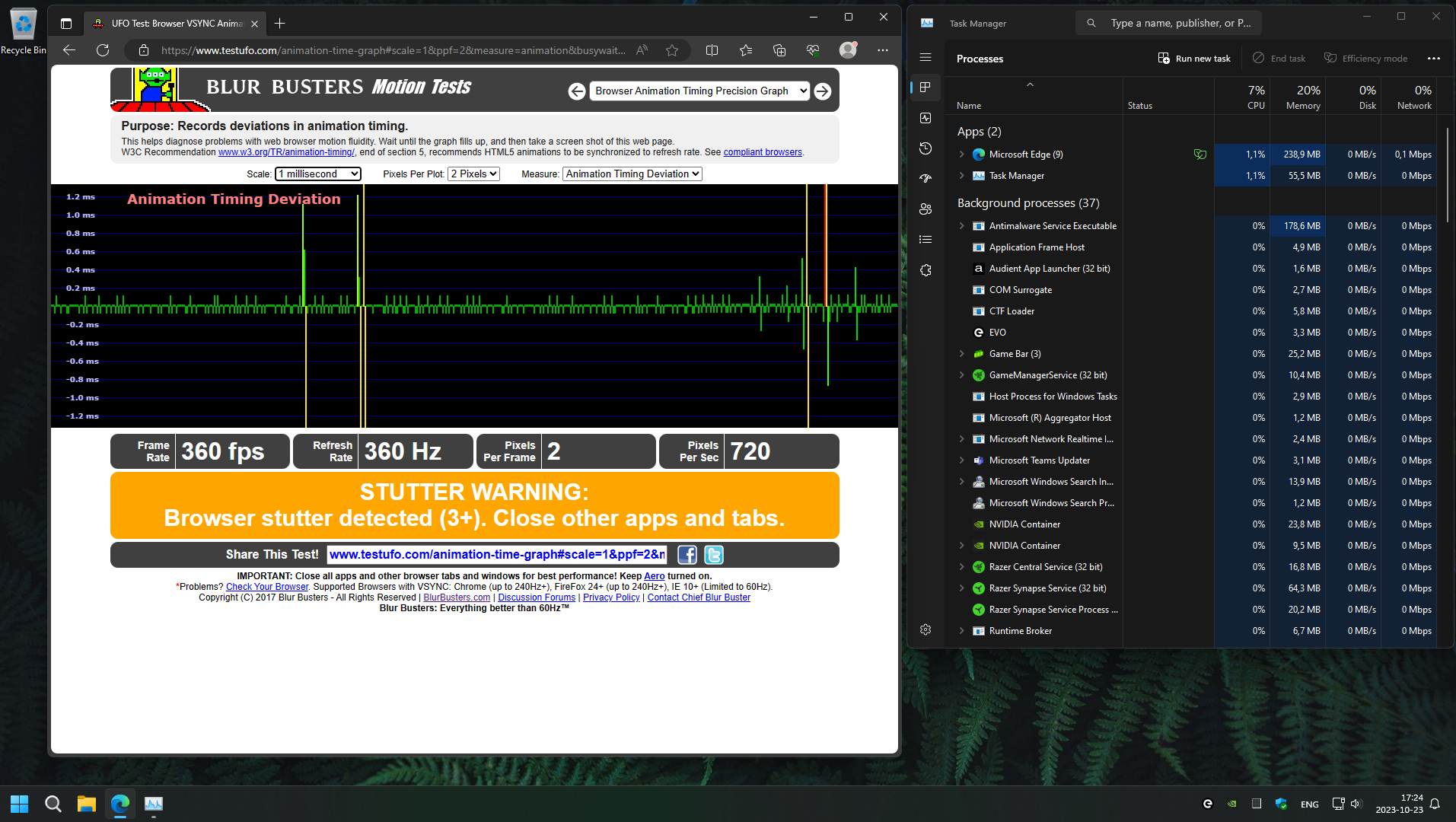This screenshot has width=1456, height=822.
Task: Open the Scale millisecond dropdown
Action: coord(318,174)
